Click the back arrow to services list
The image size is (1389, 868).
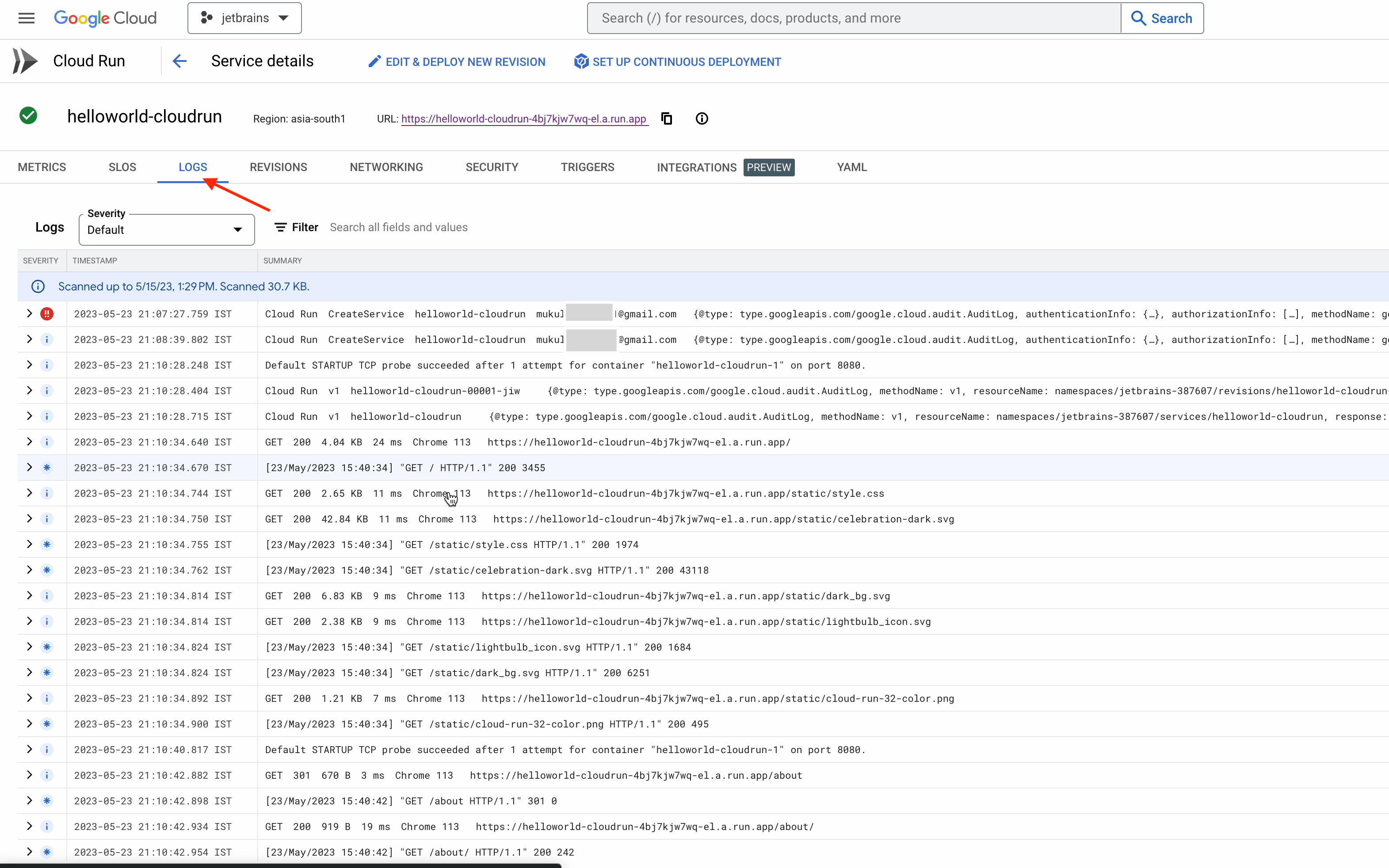point(180,61)
